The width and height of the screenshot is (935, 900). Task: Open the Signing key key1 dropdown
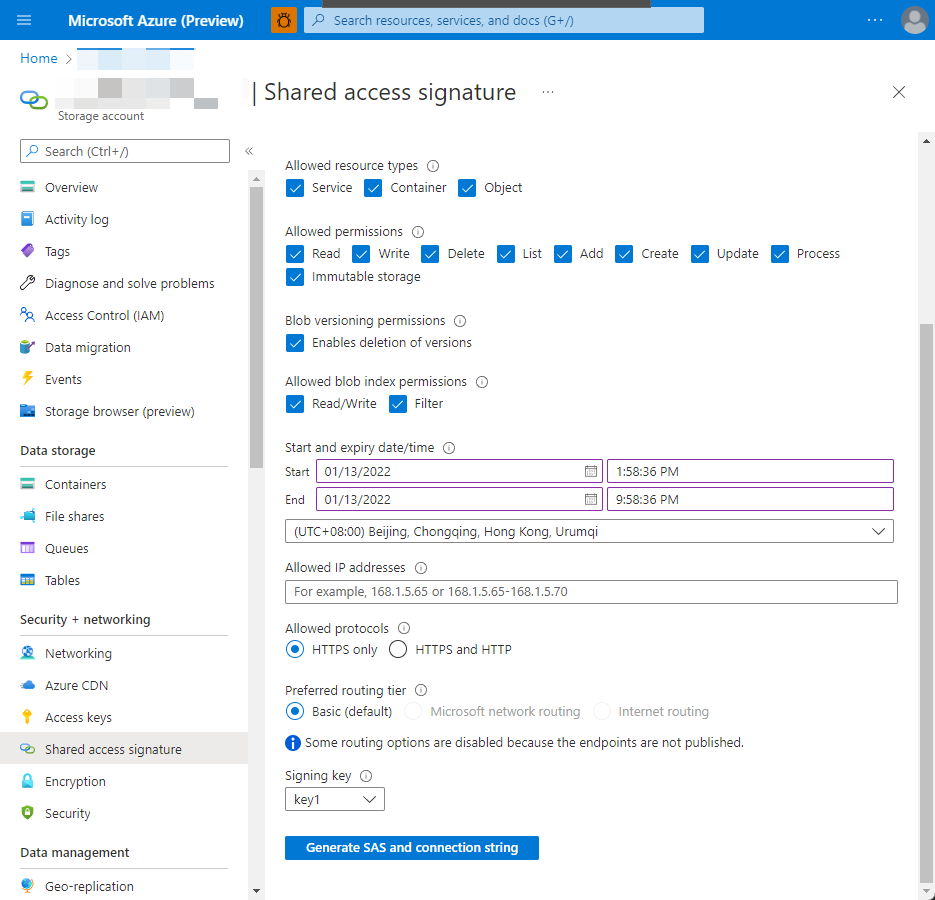click(335, 799)
